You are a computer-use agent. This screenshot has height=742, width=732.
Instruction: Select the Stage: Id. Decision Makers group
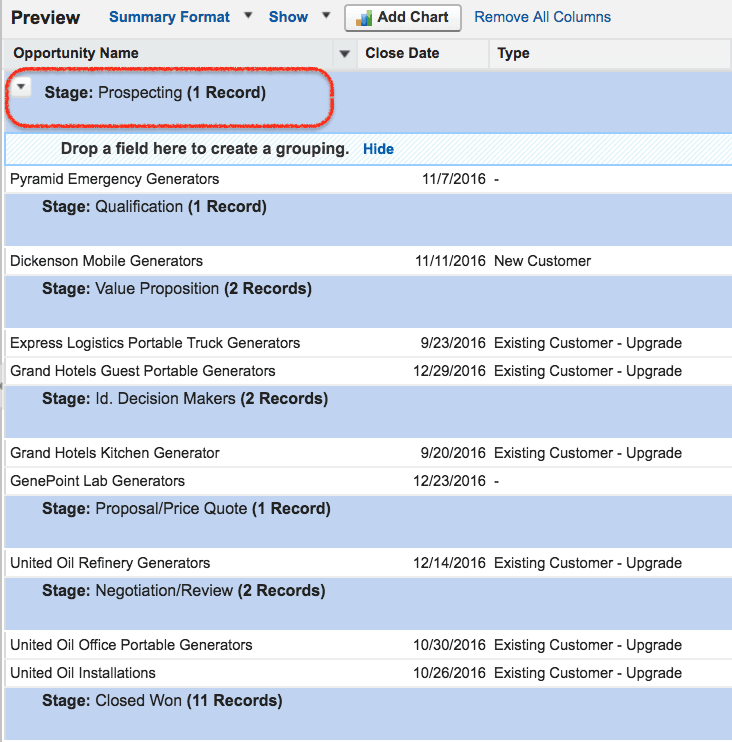[x=184, y=399]
